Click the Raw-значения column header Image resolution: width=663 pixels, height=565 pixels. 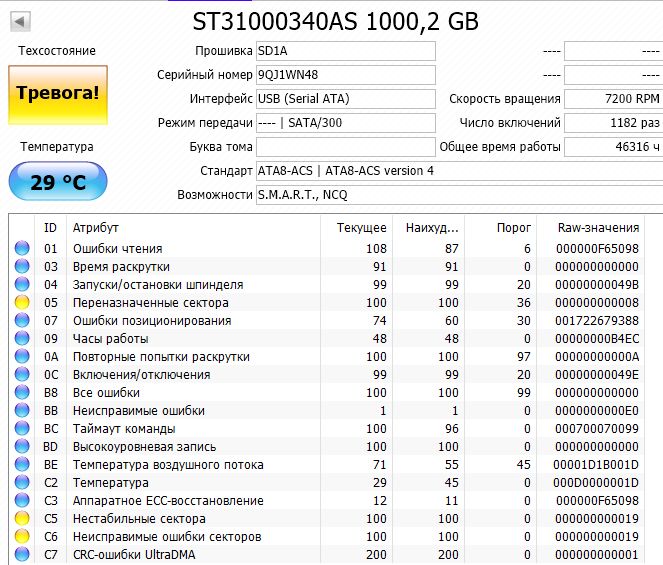pos(599,228)
